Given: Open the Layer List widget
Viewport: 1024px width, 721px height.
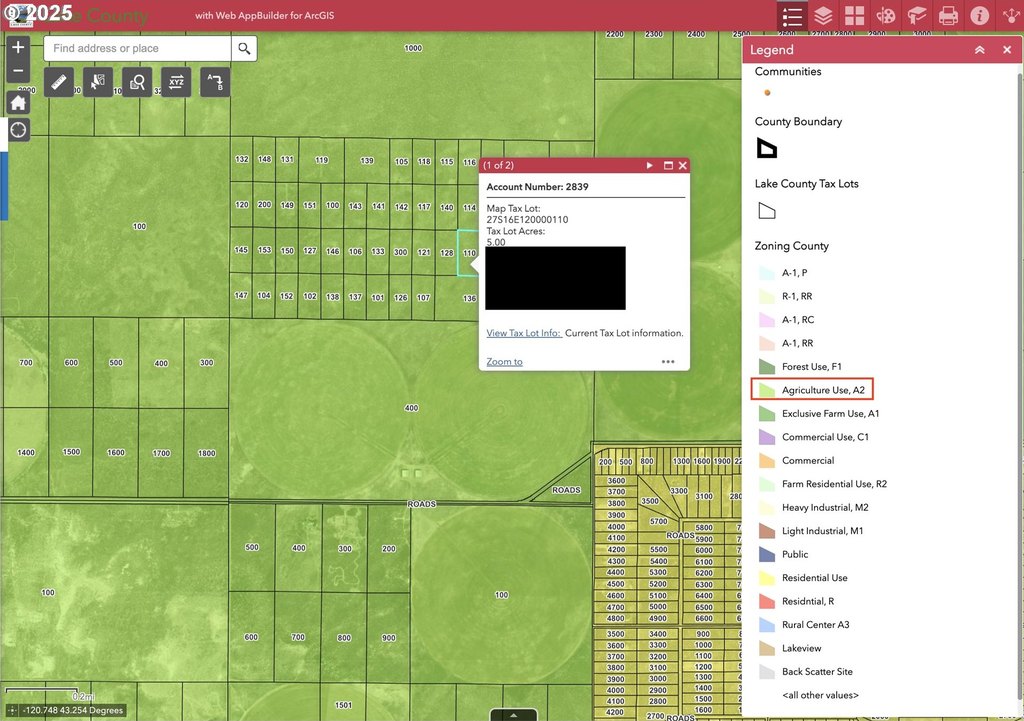Looking at the screenshot, I should point(822,16).
